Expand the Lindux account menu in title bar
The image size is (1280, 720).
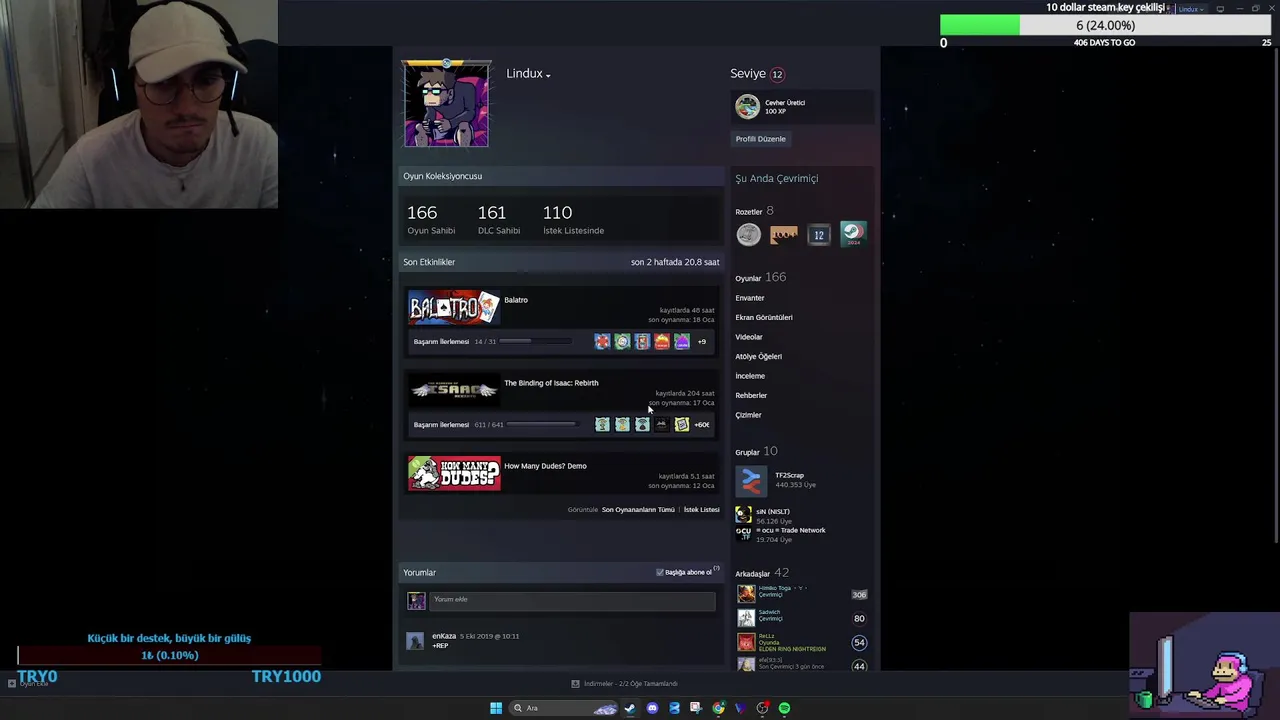tap(1191, 9)
